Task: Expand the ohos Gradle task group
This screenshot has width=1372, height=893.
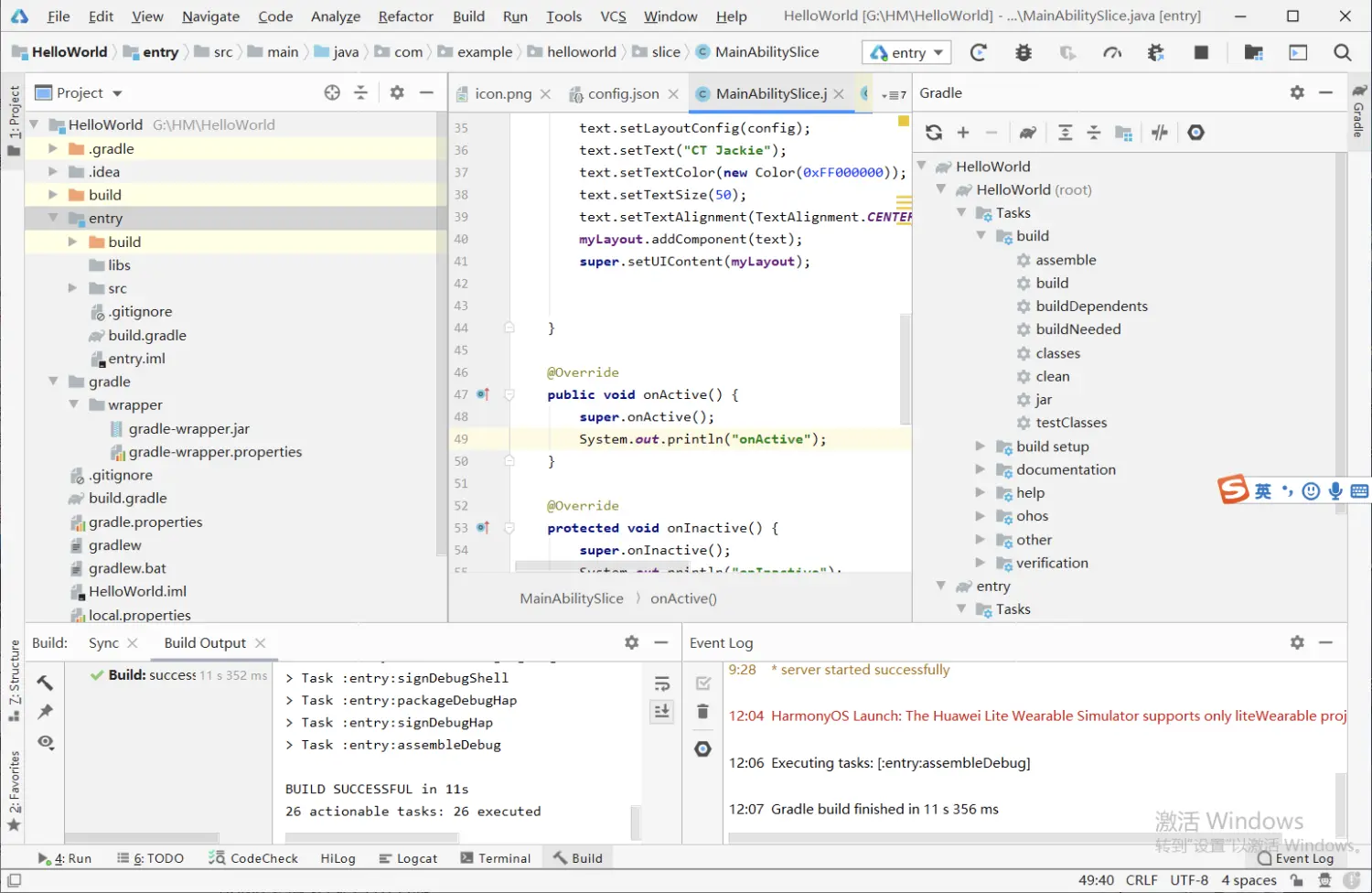Action: coord(980,516)
